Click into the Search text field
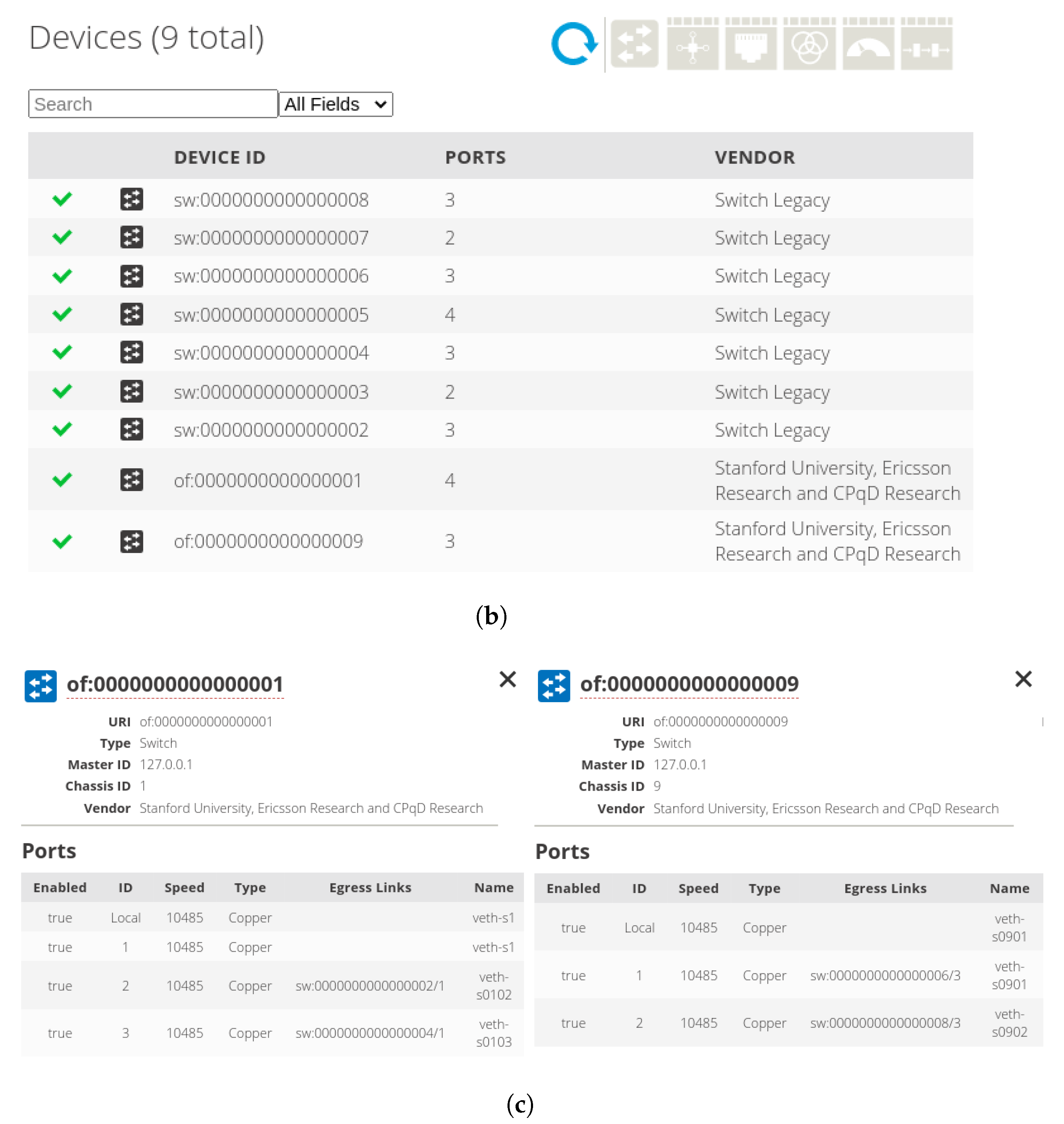The image size is (1064, 1124). coord(153,104)
